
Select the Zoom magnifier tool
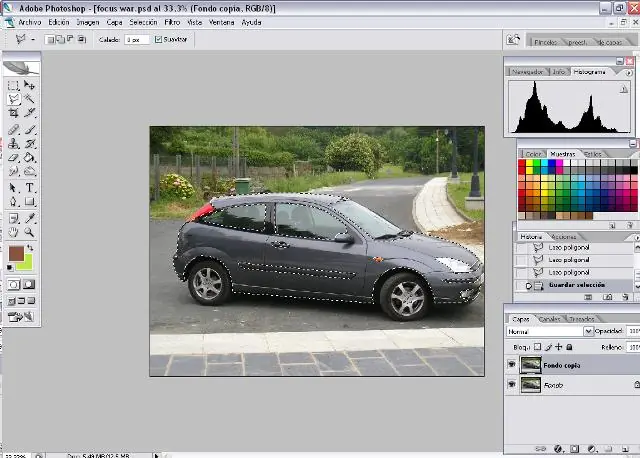[x=29, y=232]
